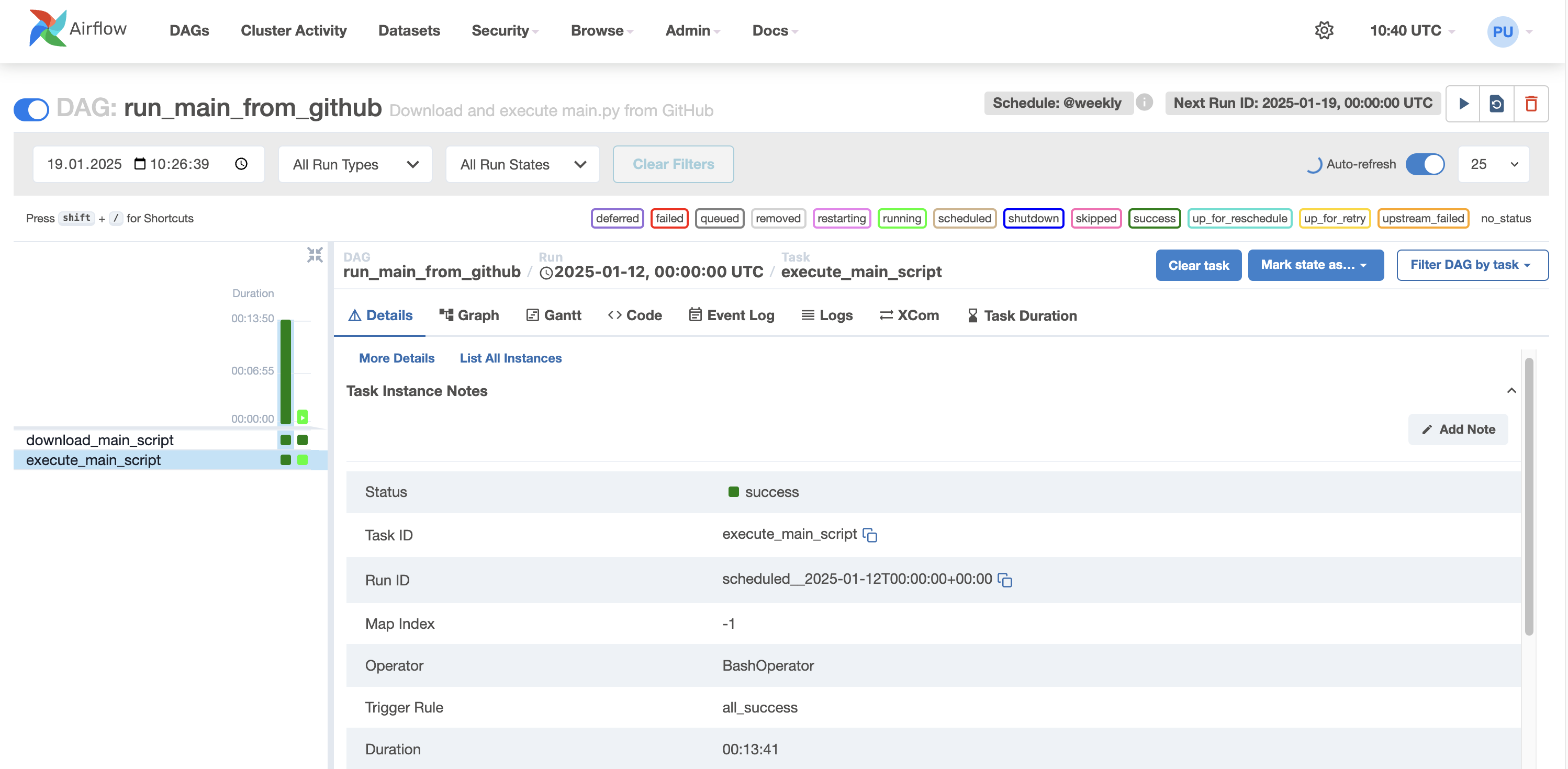Open the Browse menu

[602, 30]
